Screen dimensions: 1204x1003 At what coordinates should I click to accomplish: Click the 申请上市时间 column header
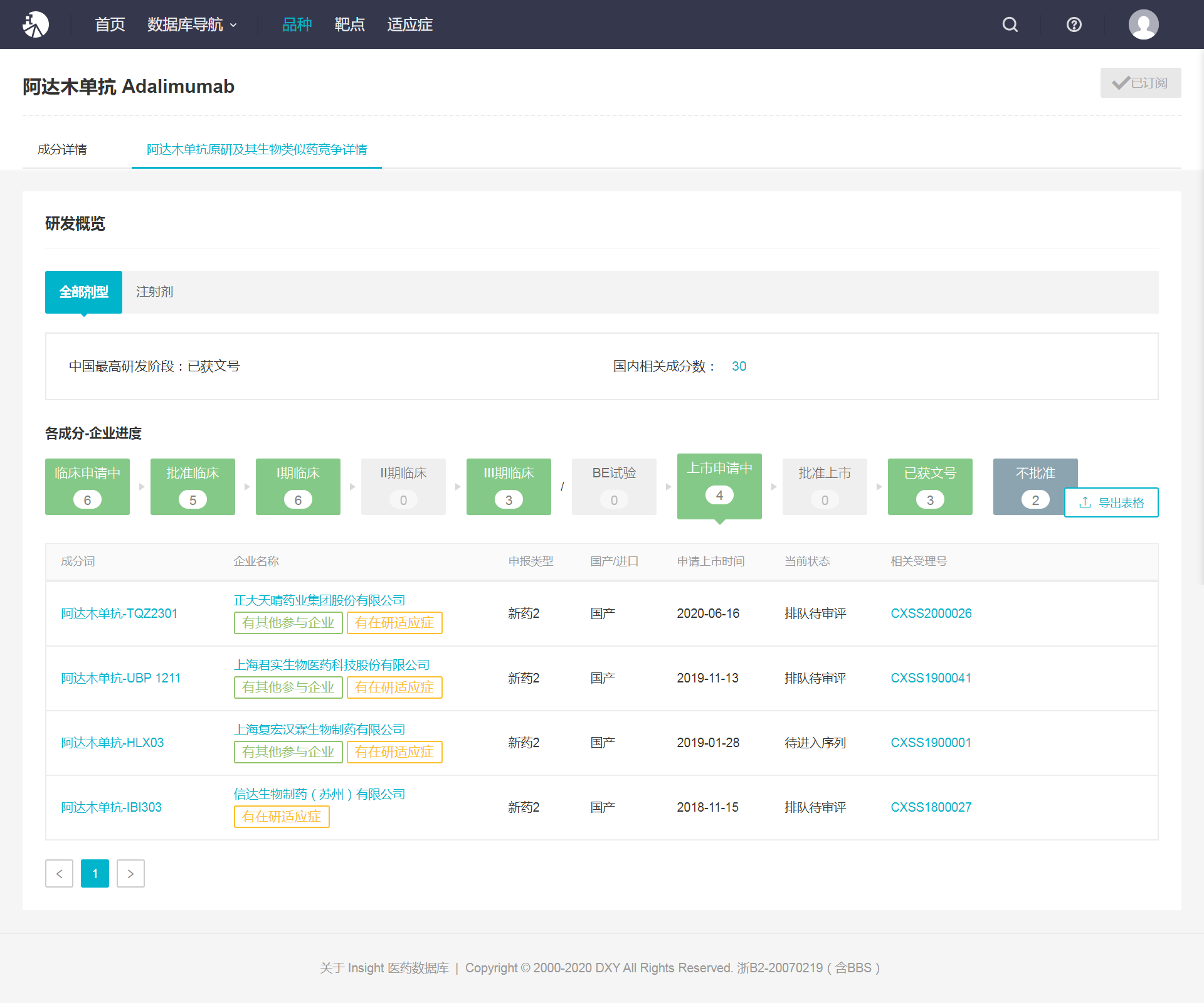(x=710, y=561)
